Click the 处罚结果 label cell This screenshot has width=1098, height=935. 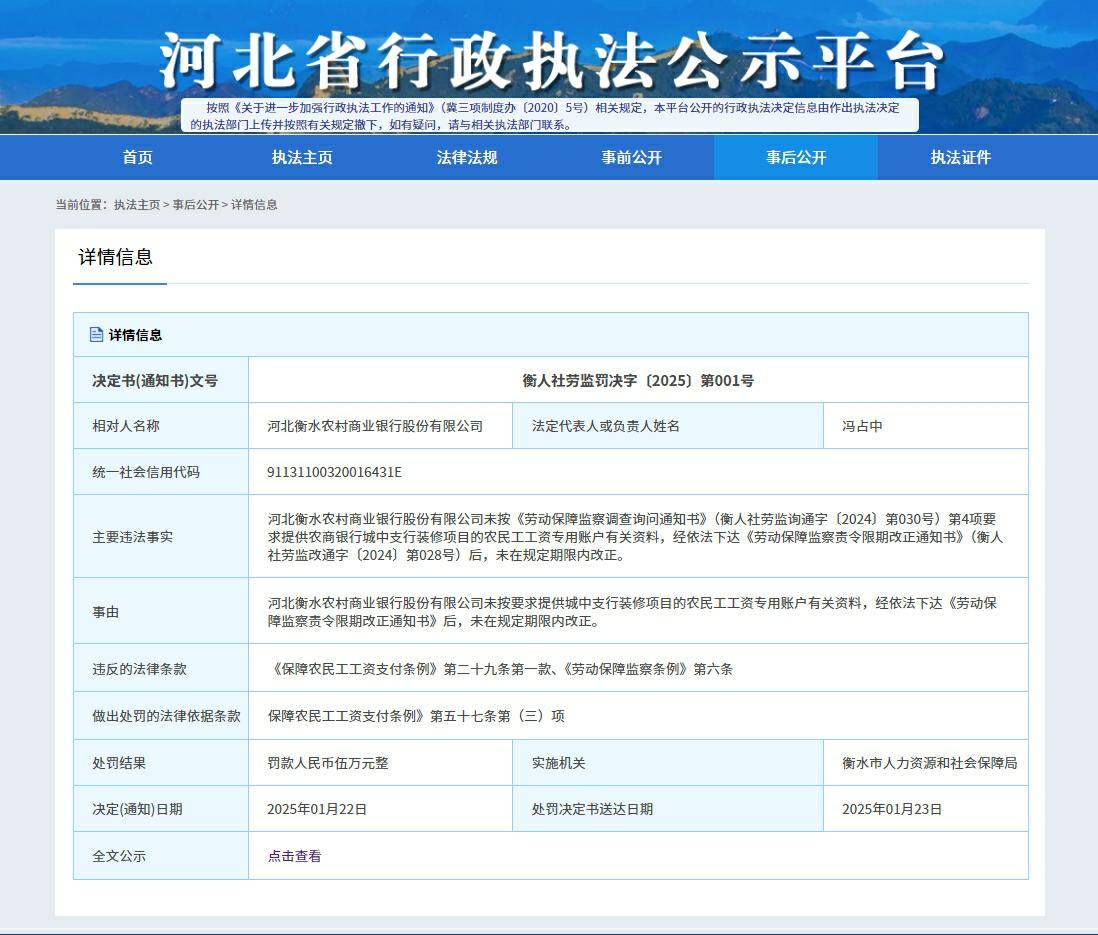tap(161, 763)
